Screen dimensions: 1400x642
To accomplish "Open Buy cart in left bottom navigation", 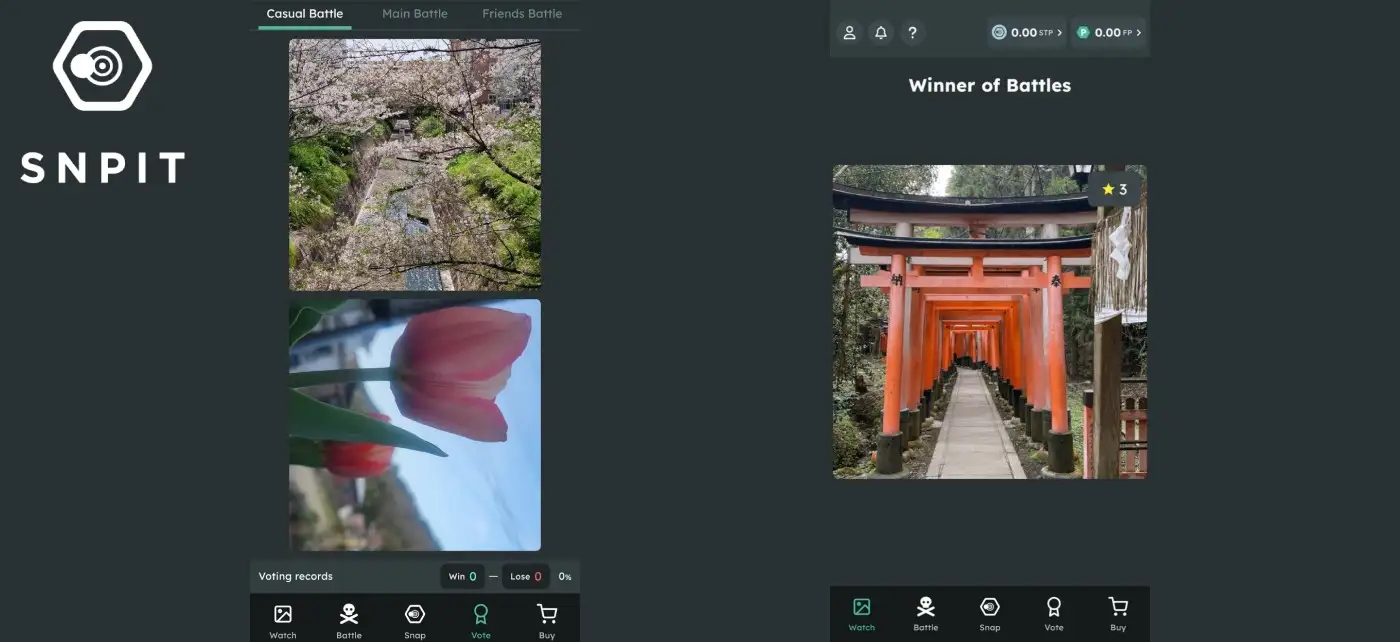I will (547, 619).
